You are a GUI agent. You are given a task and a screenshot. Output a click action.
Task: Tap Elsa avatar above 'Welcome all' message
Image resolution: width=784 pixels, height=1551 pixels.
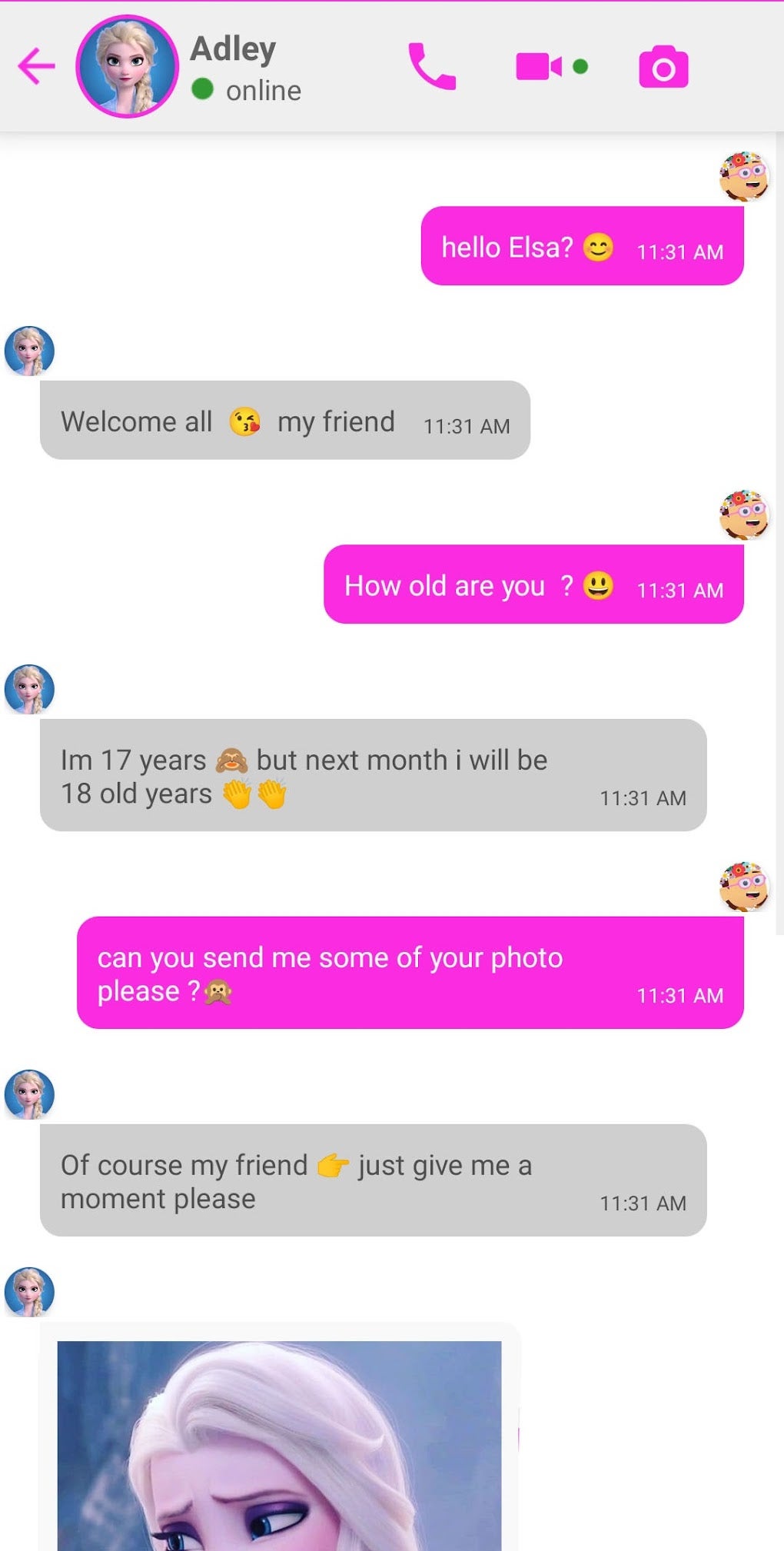[x=29, y=351]
